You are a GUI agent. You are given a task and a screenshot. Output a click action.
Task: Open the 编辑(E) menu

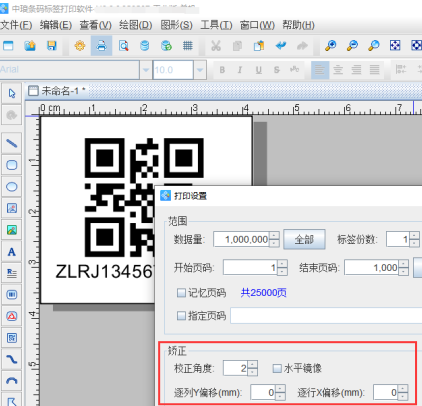click(56, 25)
